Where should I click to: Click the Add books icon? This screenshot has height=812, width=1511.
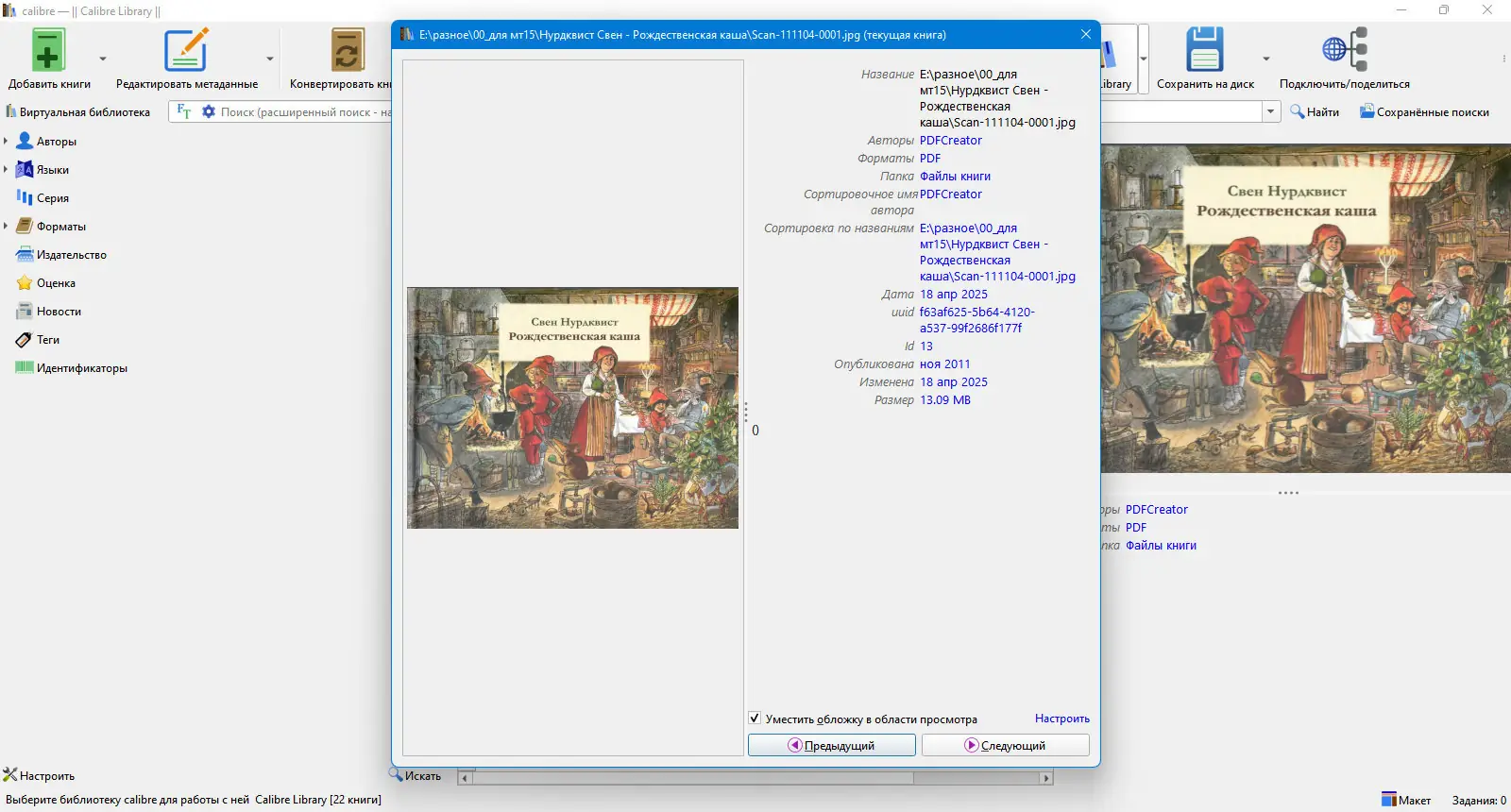(48, 51)
